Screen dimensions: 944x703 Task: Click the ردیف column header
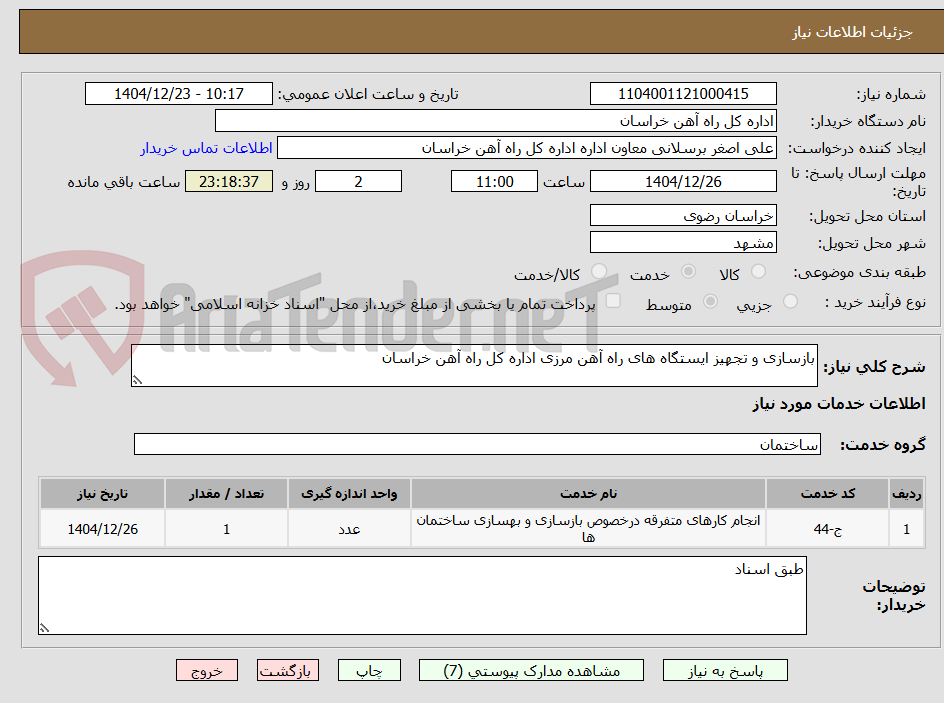[x=907, y=494]
